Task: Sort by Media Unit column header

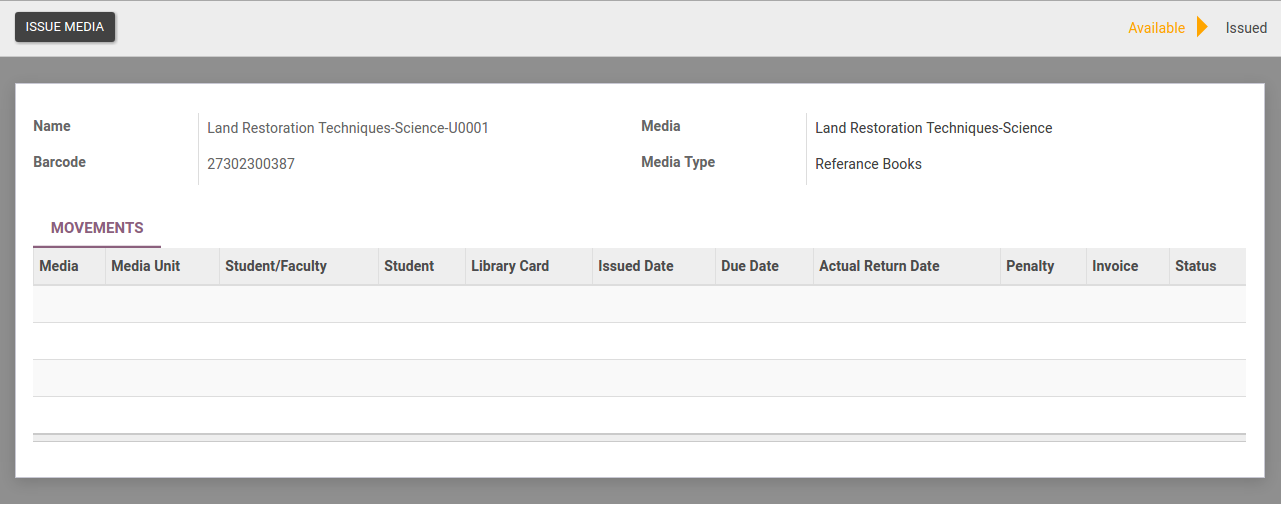Action: click(x=146, y=266)
